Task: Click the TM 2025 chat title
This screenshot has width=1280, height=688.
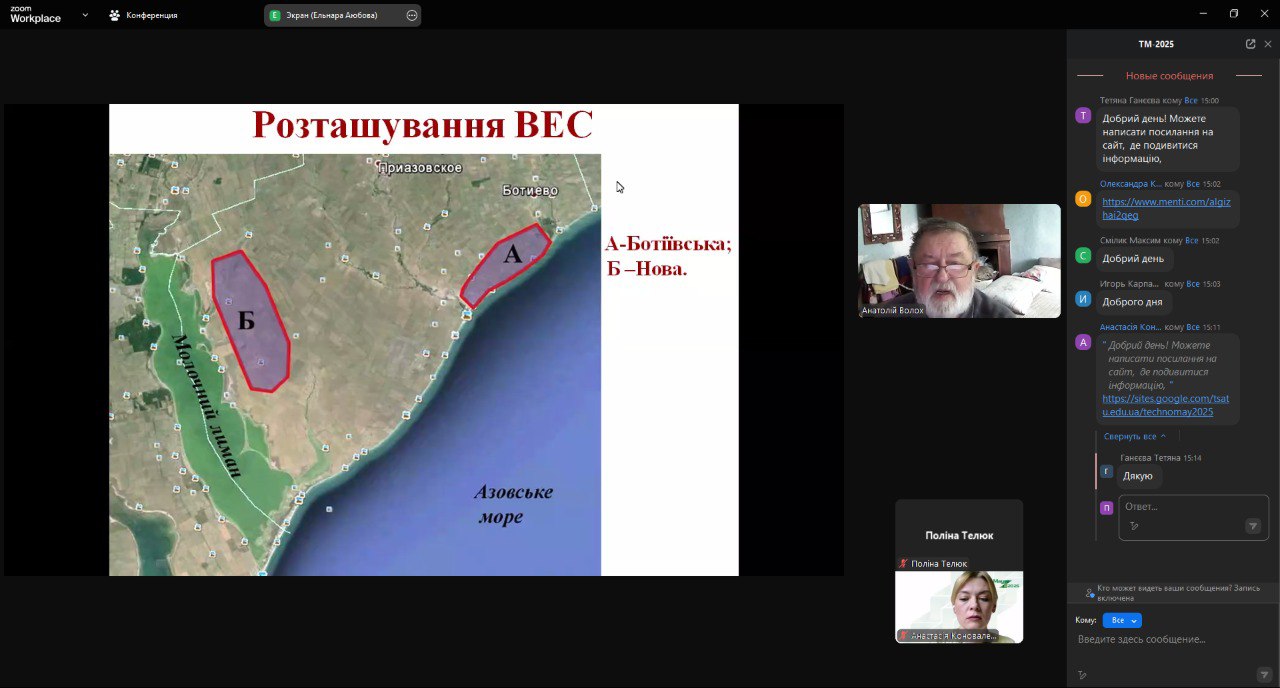Action: (x=1156, y=44)
